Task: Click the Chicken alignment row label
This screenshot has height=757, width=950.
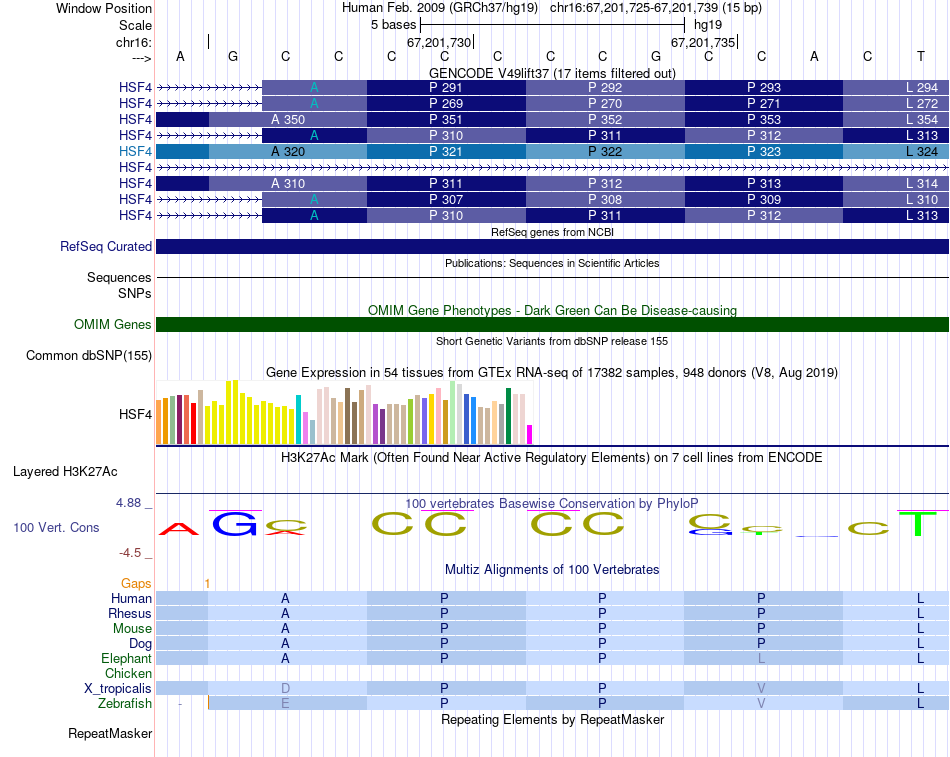Action: [128, 673]
